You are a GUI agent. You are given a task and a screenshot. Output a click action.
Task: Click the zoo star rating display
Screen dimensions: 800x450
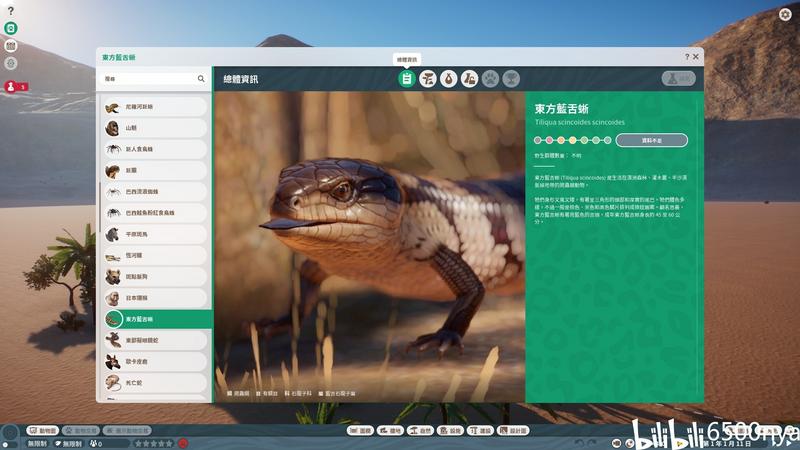tap(154, 444)
